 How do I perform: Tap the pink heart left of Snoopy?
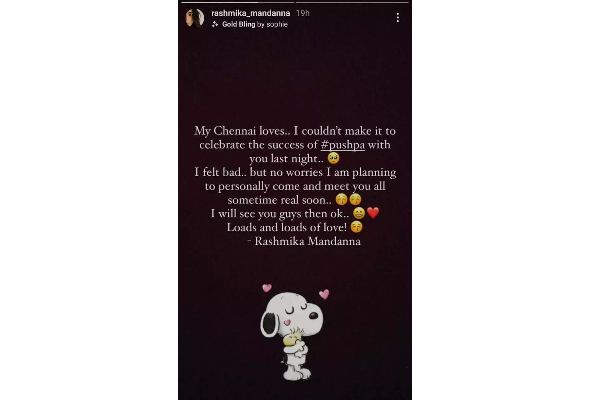point(267,287)
